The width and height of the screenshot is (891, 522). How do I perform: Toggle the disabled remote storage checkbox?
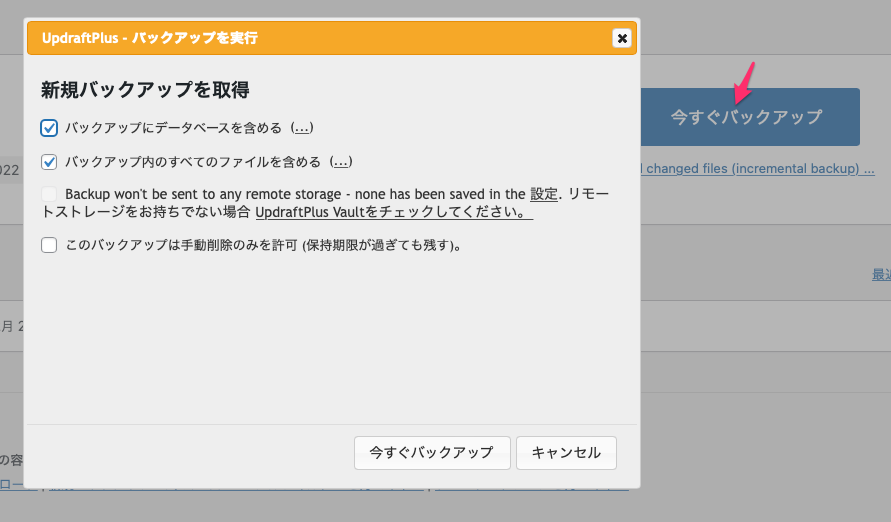pos(49,194)
